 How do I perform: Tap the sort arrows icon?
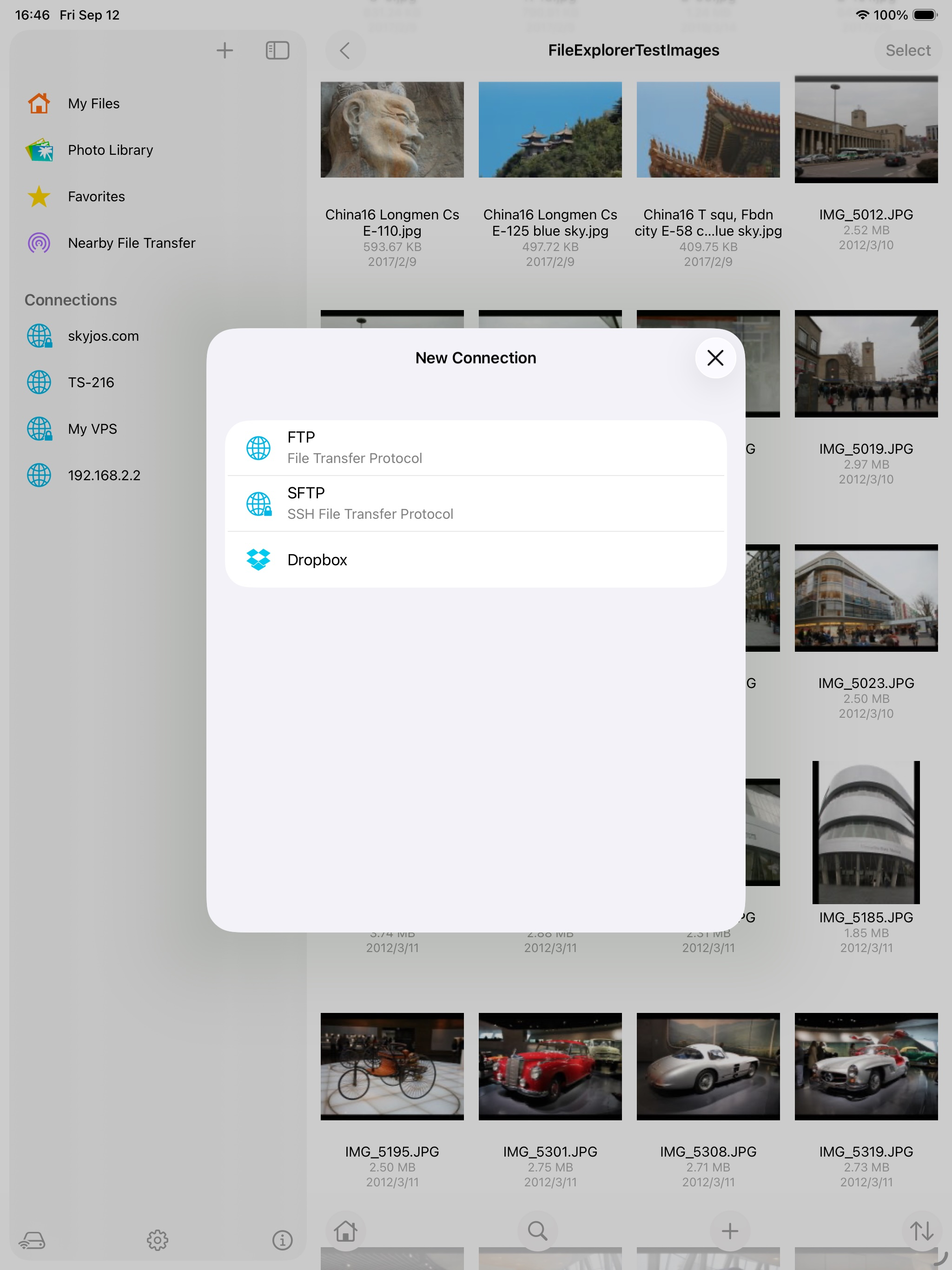922,1230
